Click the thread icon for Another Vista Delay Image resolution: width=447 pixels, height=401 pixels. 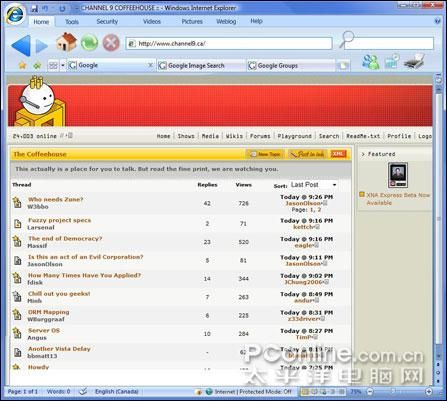click(x=17, y=352)
